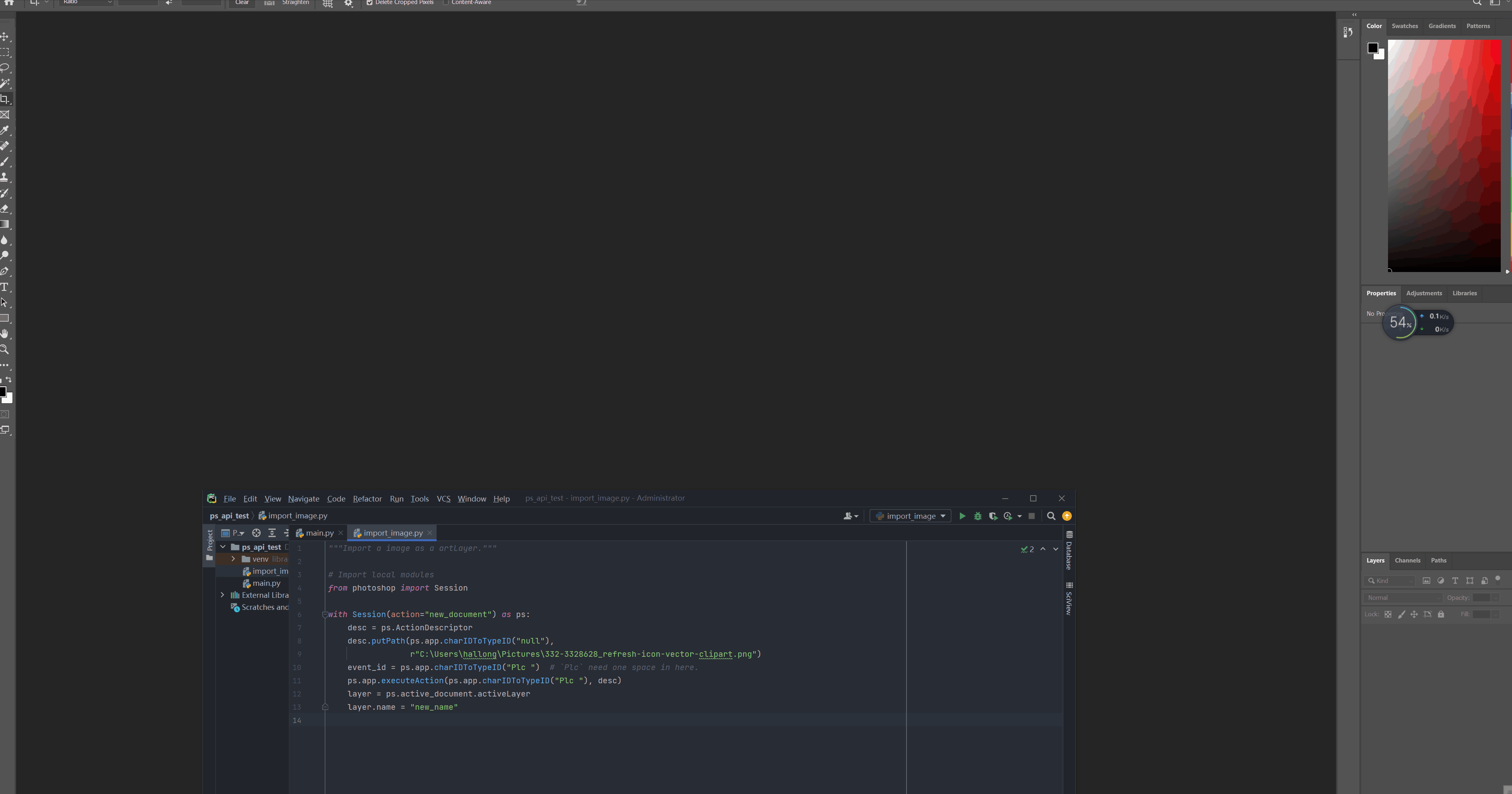Open the Refactor menu in PyCharm

[x=367, y=499]
